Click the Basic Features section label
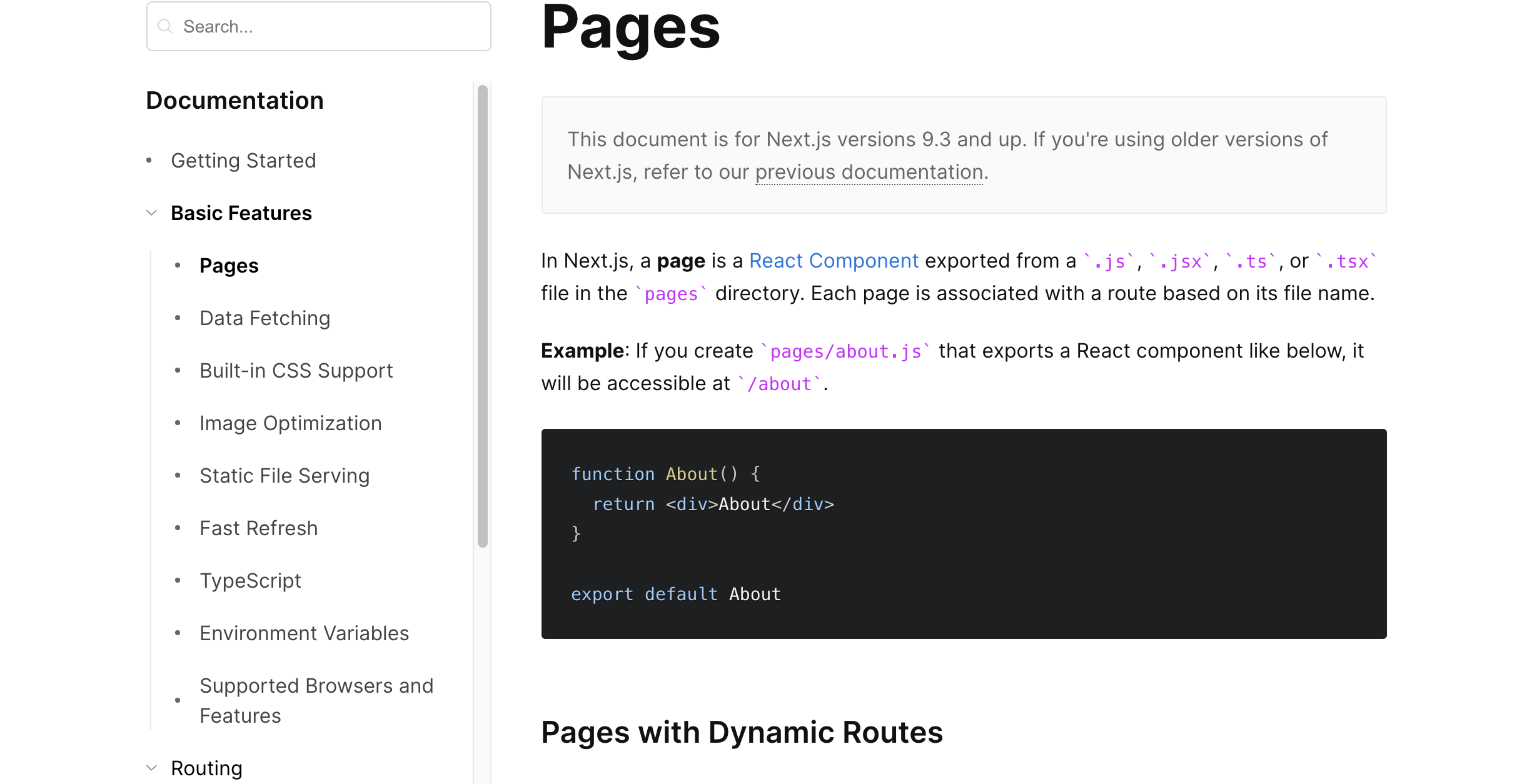Viewport: 1537px width, 784px height. pos(241,213)
